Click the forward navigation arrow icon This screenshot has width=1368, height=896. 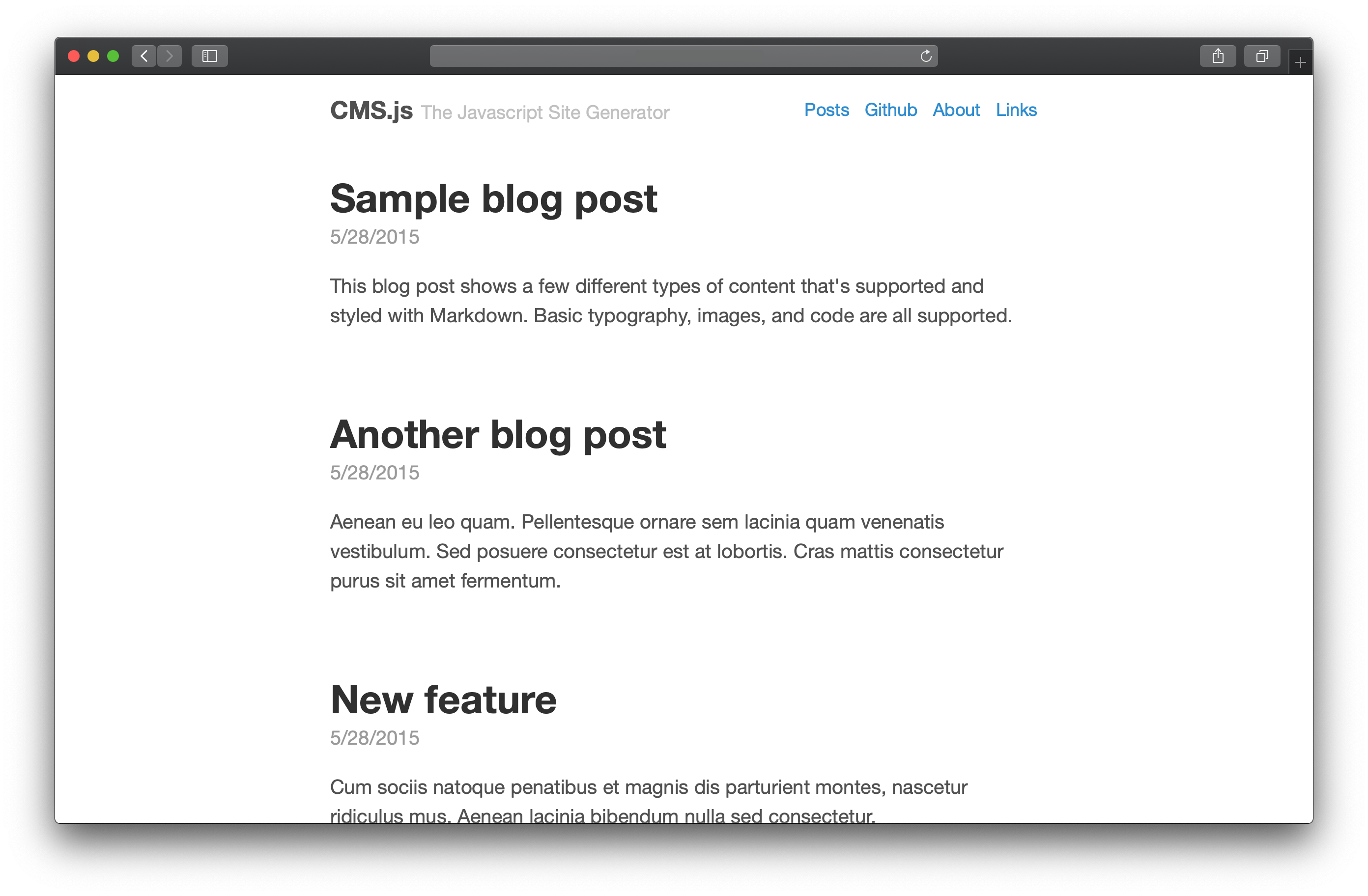170,56
